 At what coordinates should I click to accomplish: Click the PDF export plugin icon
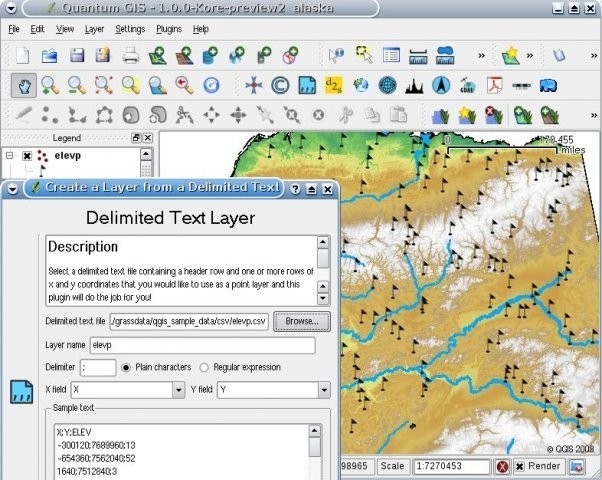point(495,85)
